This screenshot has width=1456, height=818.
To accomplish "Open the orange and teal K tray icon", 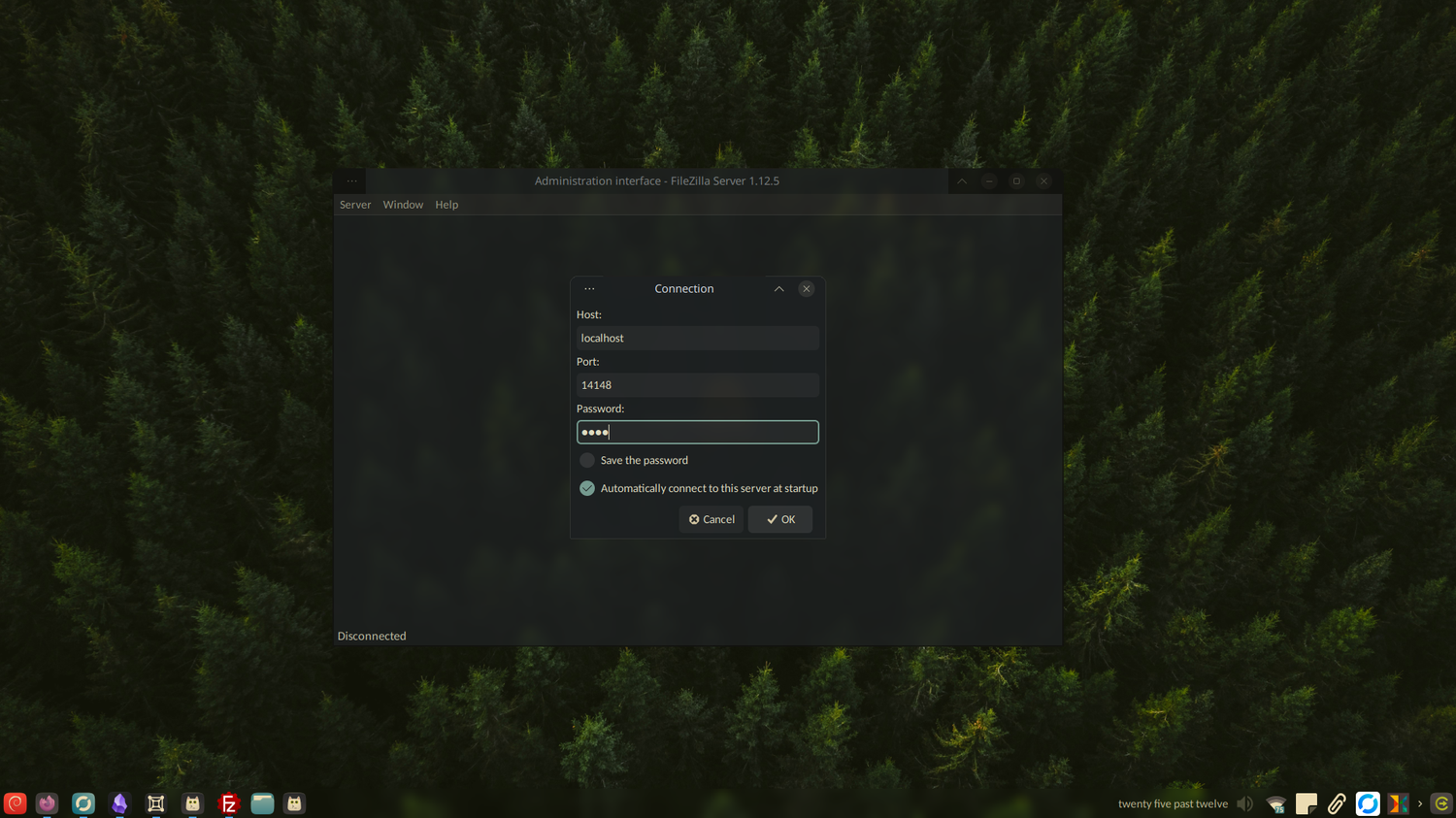I will pos(1398,803).
